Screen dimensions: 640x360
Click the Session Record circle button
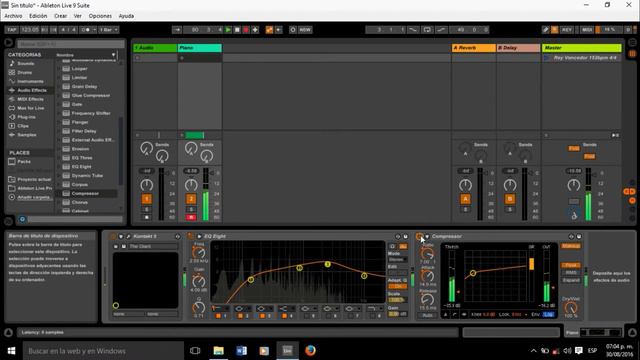click(293, 30)
